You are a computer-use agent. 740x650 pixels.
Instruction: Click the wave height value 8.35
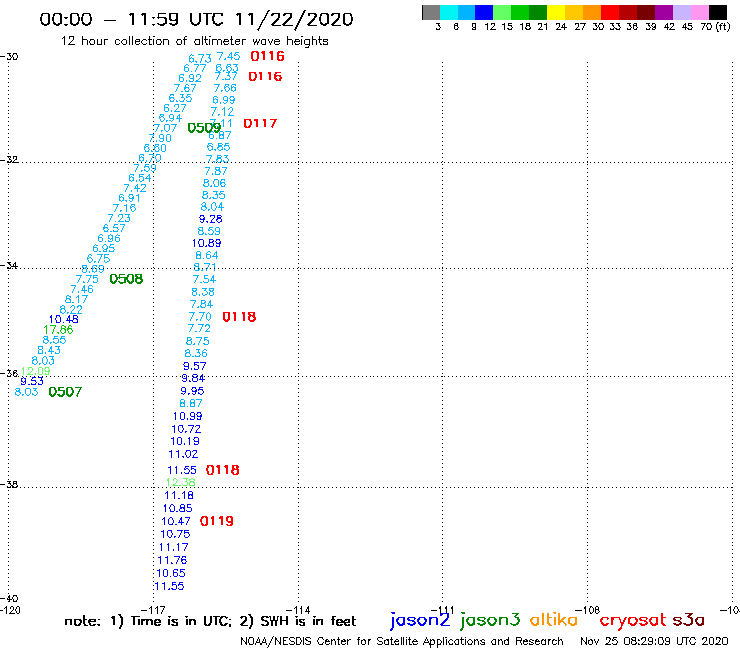tap(213, 195)
